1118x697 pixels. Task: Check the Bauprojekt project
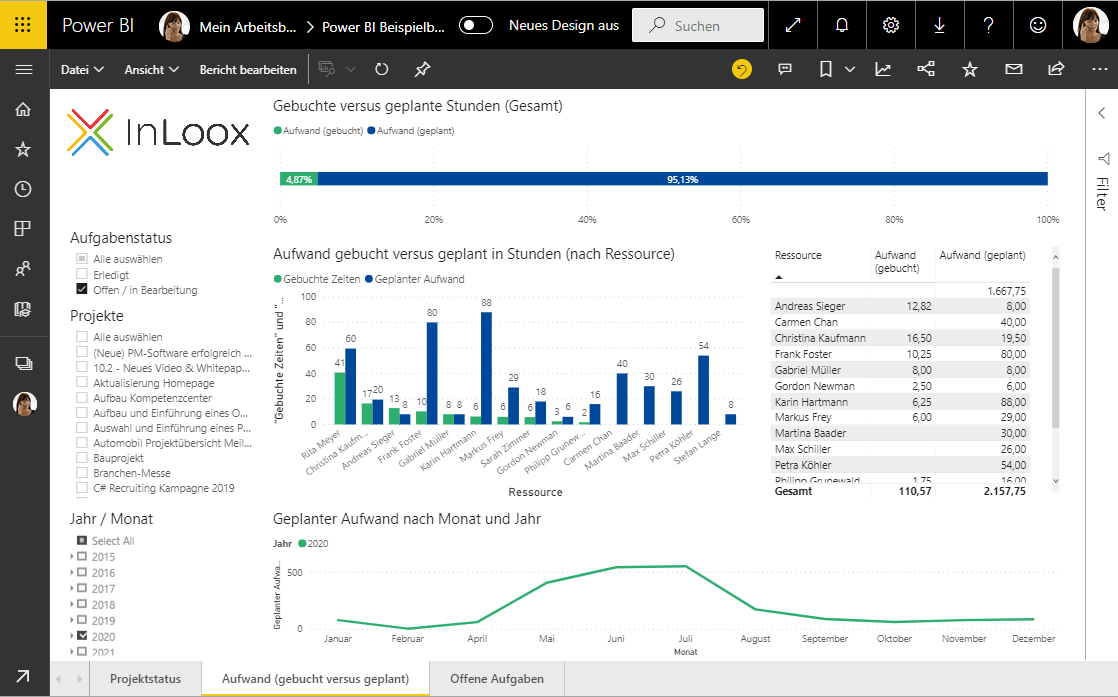82,458
